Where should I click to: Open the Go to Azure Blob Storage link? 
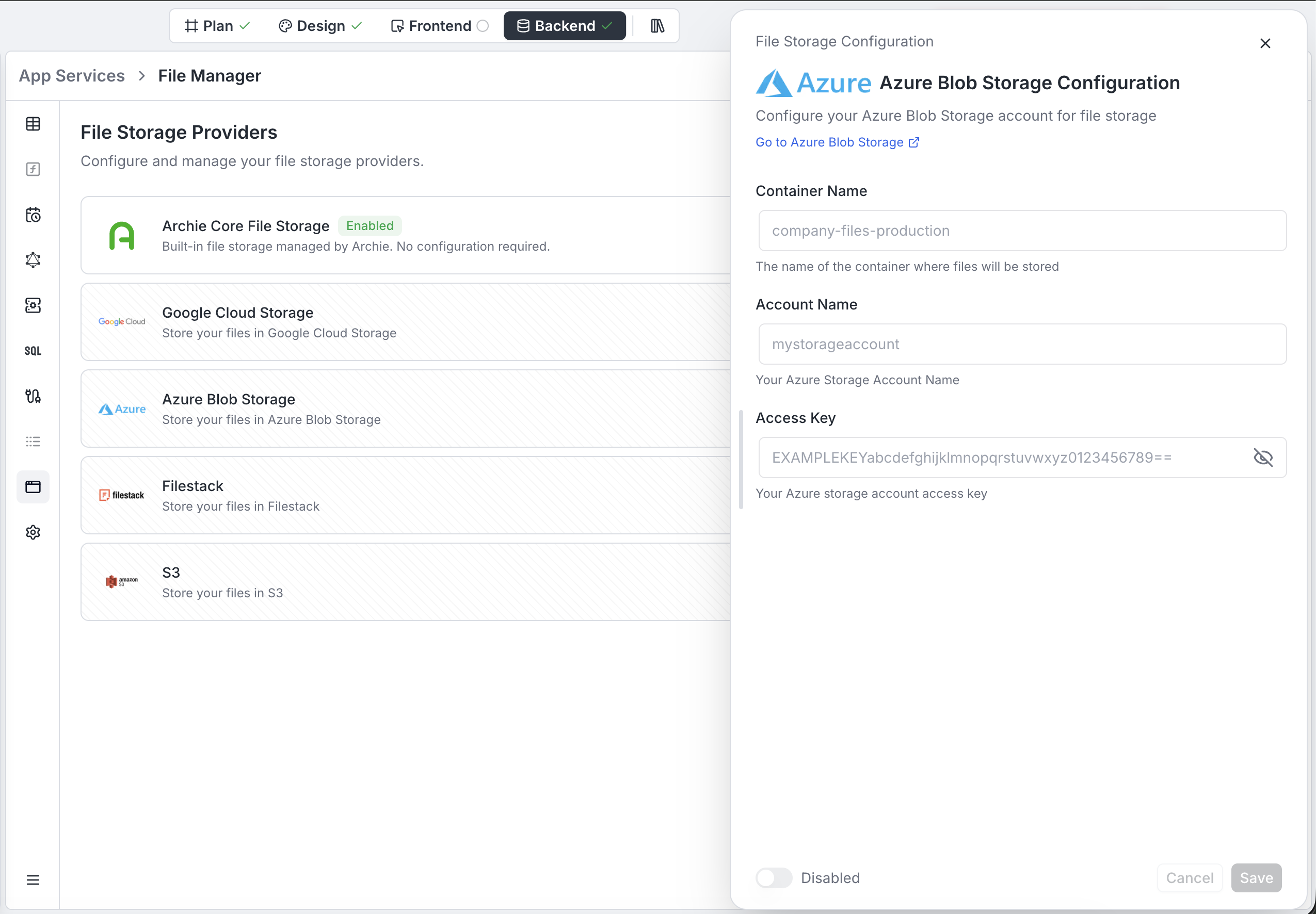[837, 142]
